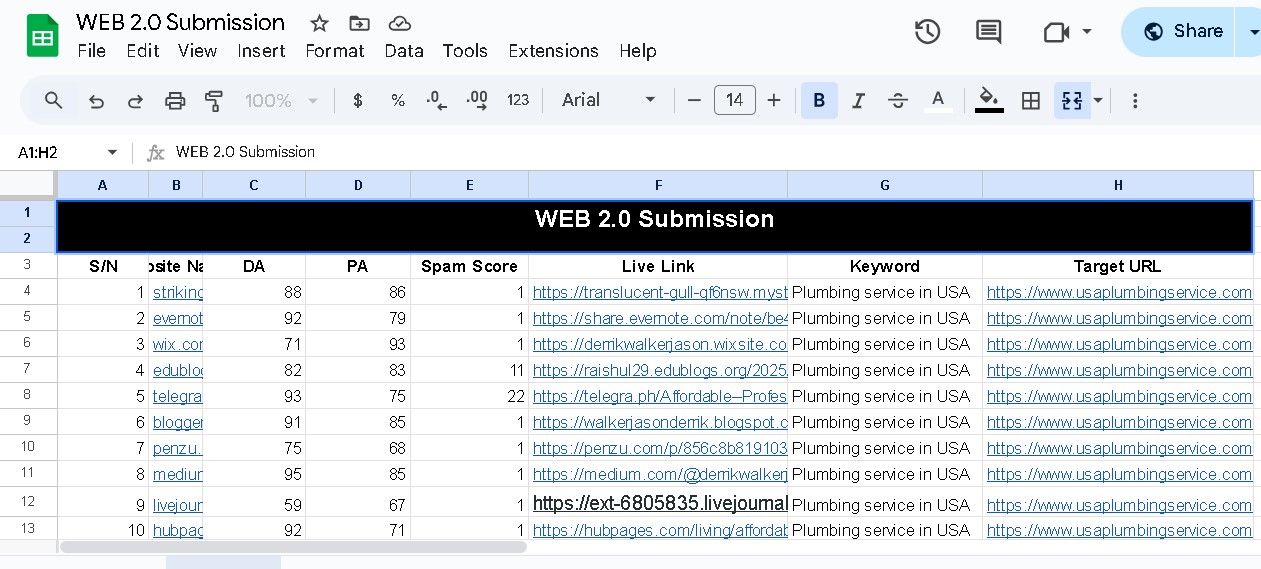Open the comments speech bubble icon
1261x569 pixels.
pyautogui.click(x=988, y=32)
